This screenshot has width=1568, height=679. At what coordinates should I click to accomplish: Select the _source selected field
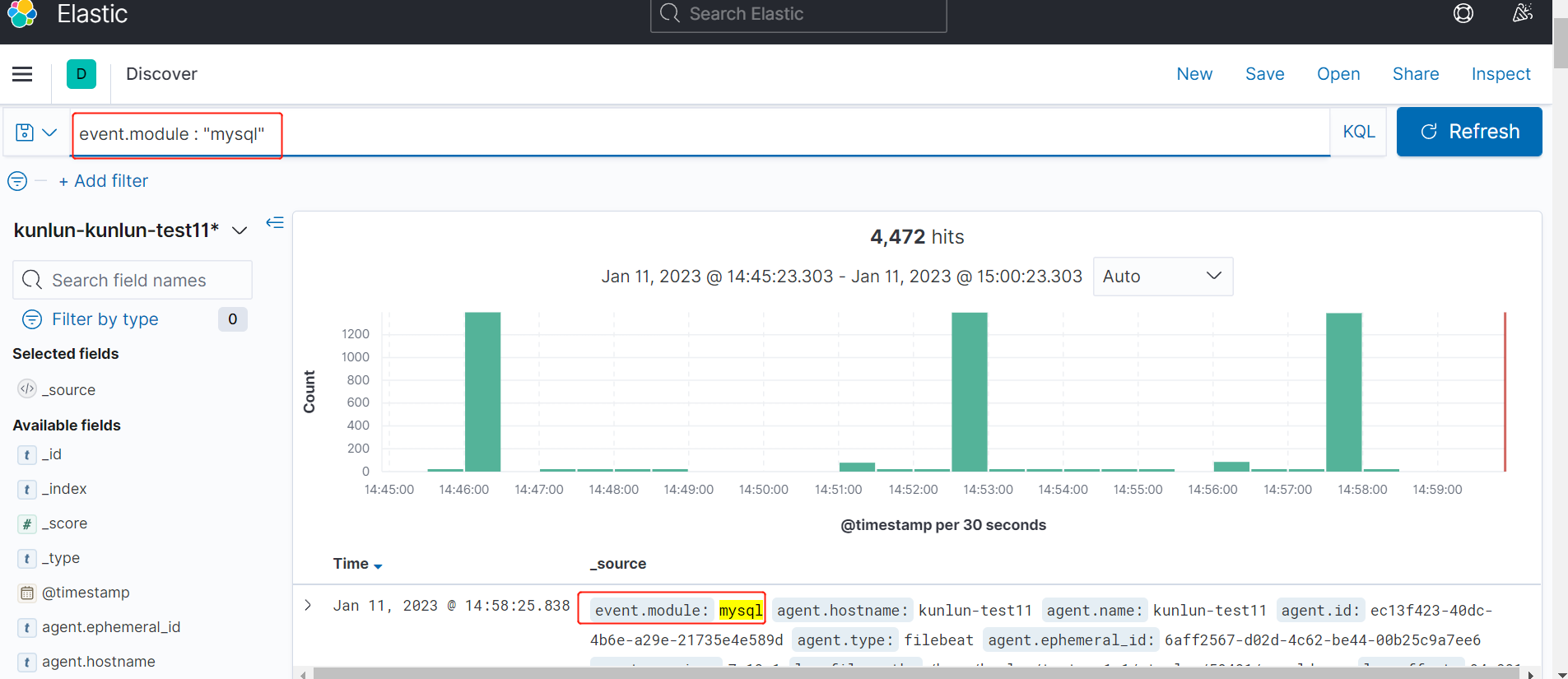[x=68, y=389]
